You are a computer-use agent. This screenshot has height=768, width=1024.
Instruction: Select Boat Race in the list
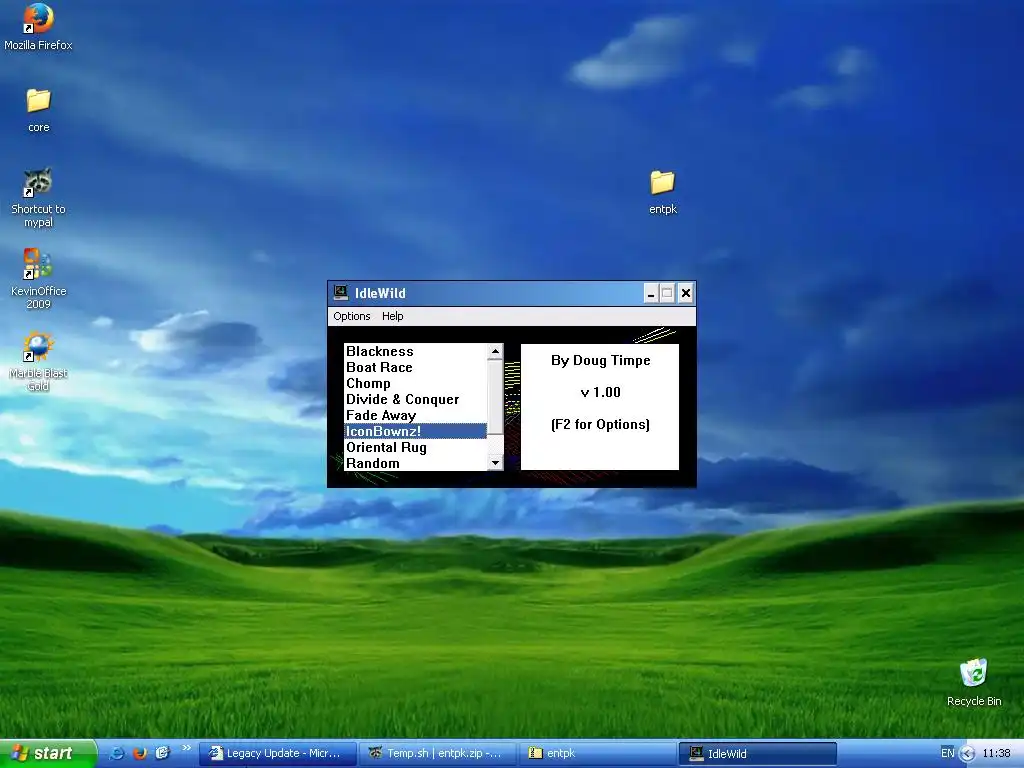[x=415, y=367]
